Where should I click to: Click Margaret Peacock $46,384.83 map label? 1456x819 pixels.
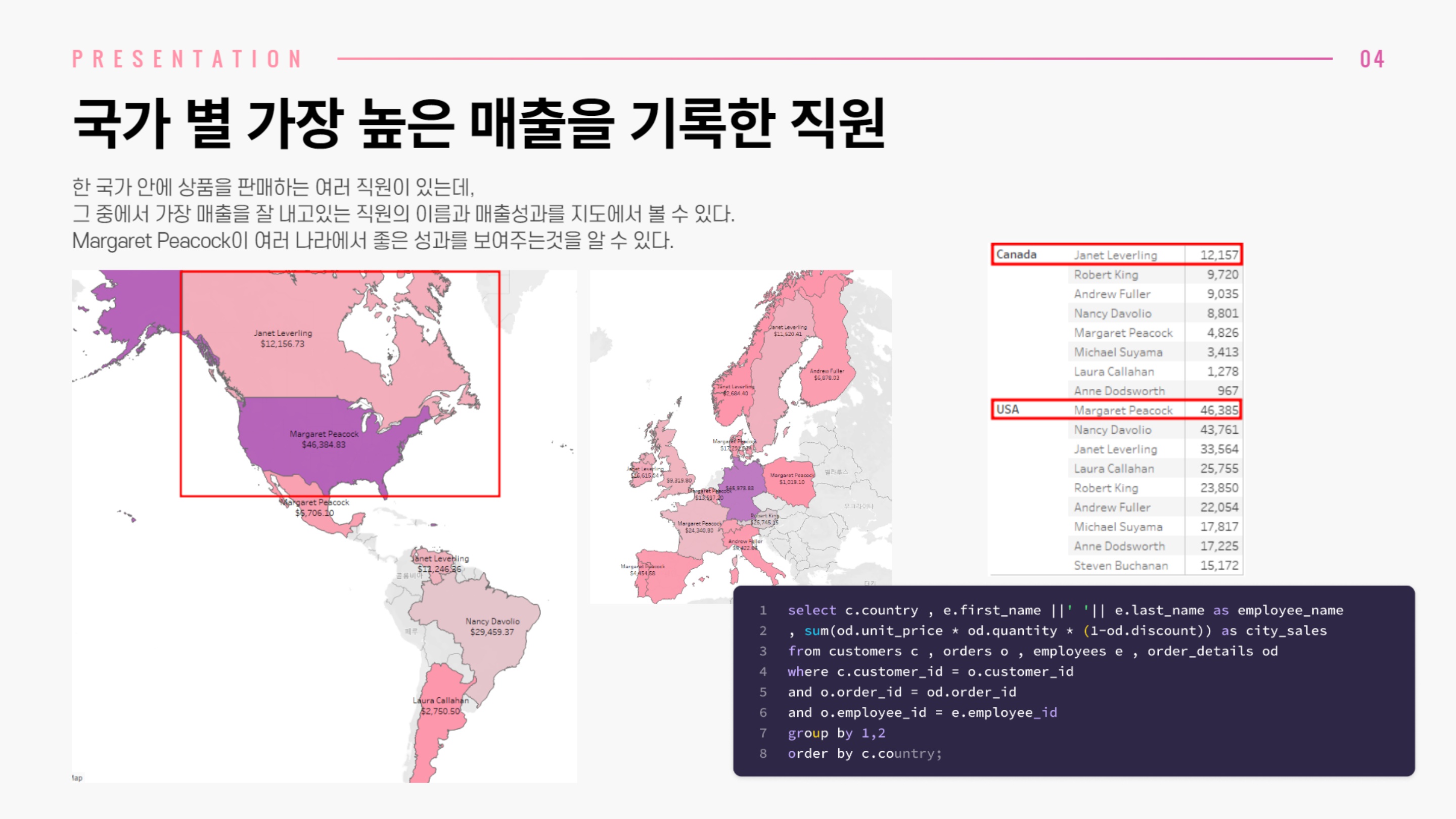click(x=324, y=439)
